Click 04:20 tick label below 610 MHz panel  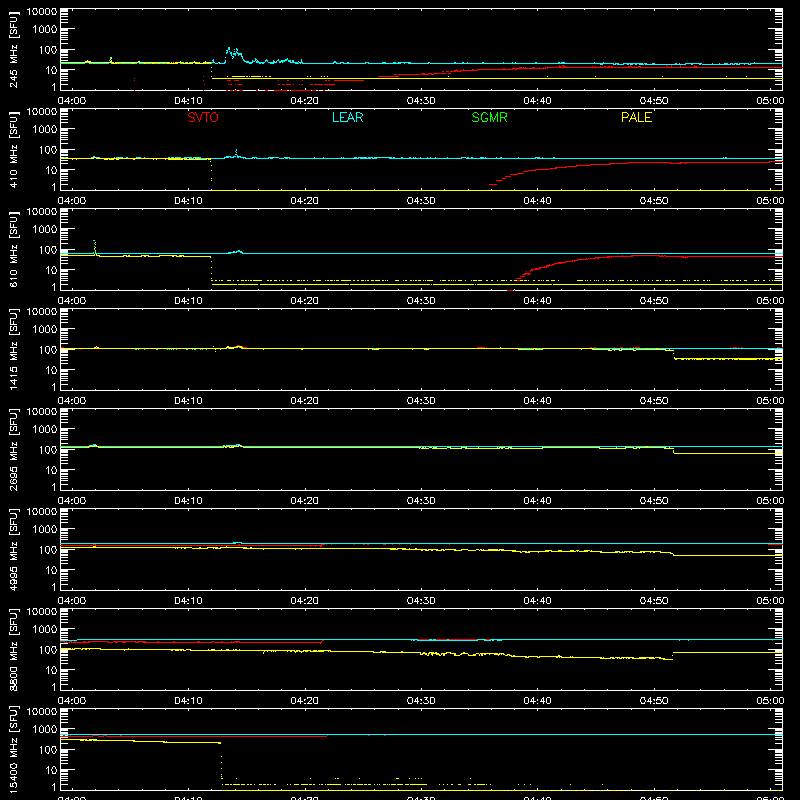click(x=305, y=301)
